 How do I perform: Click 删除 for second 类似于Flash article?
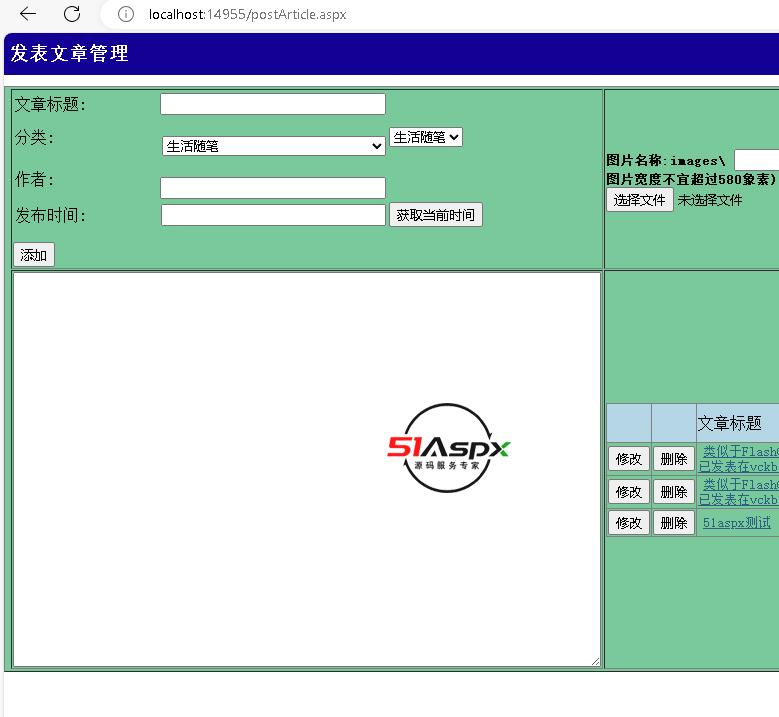coord(674,492)
